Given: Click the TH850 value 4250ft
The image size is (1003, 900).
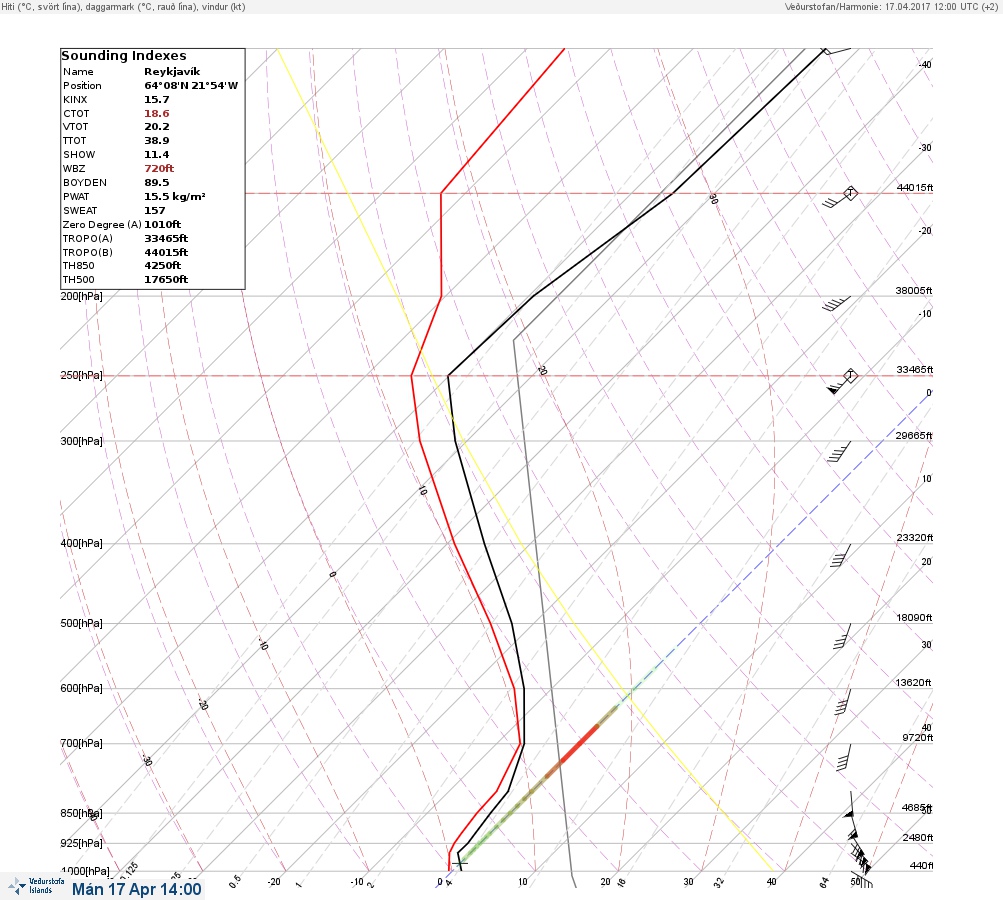Looking at the screenshot, I should [162, 265].
